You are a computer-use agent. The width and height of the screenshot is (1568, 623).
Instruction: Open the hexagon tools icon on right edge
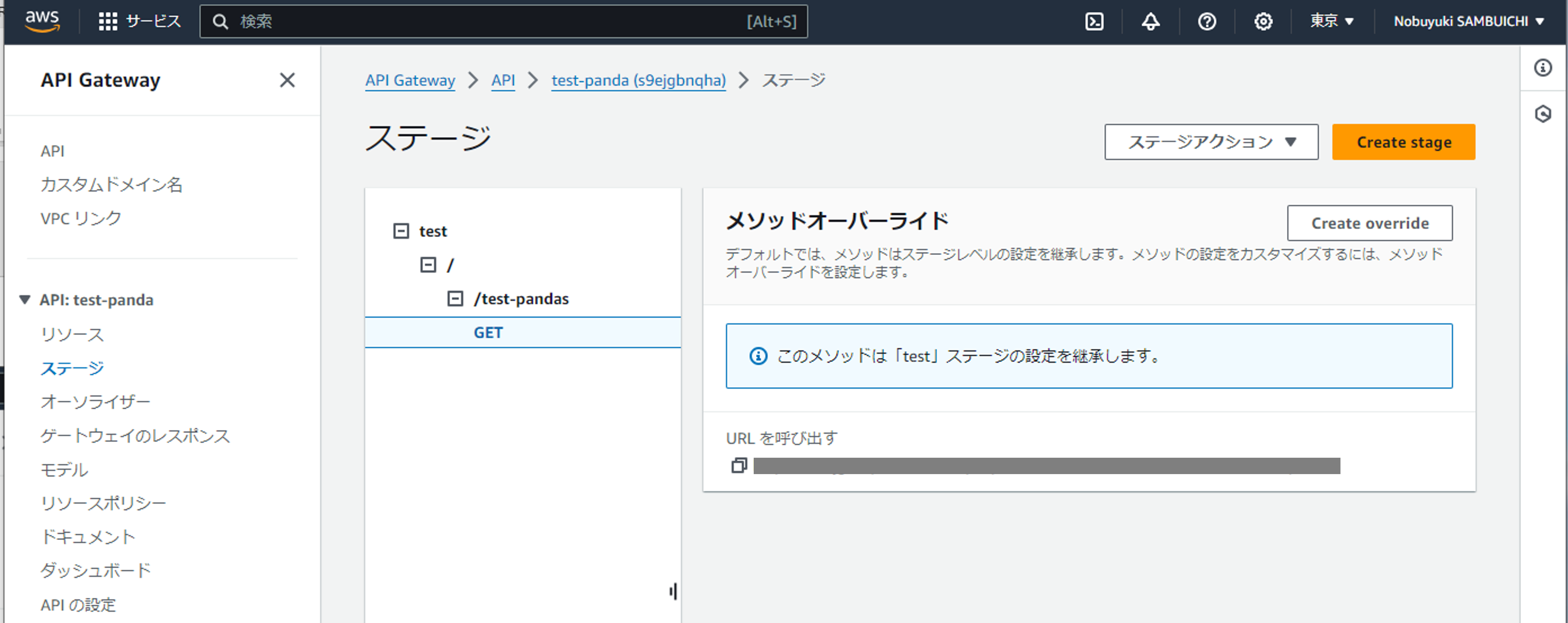[1542, 114]
